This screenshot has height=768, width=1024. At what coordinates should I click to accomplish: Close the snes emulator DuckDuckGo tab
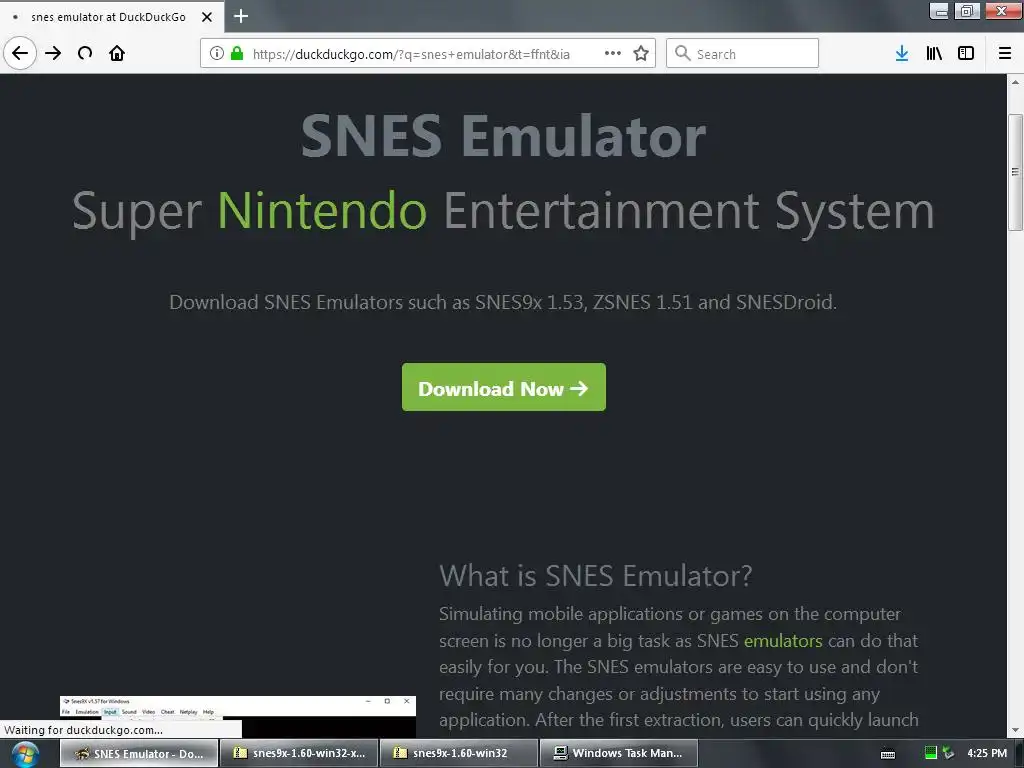click(x=206, y=16)
